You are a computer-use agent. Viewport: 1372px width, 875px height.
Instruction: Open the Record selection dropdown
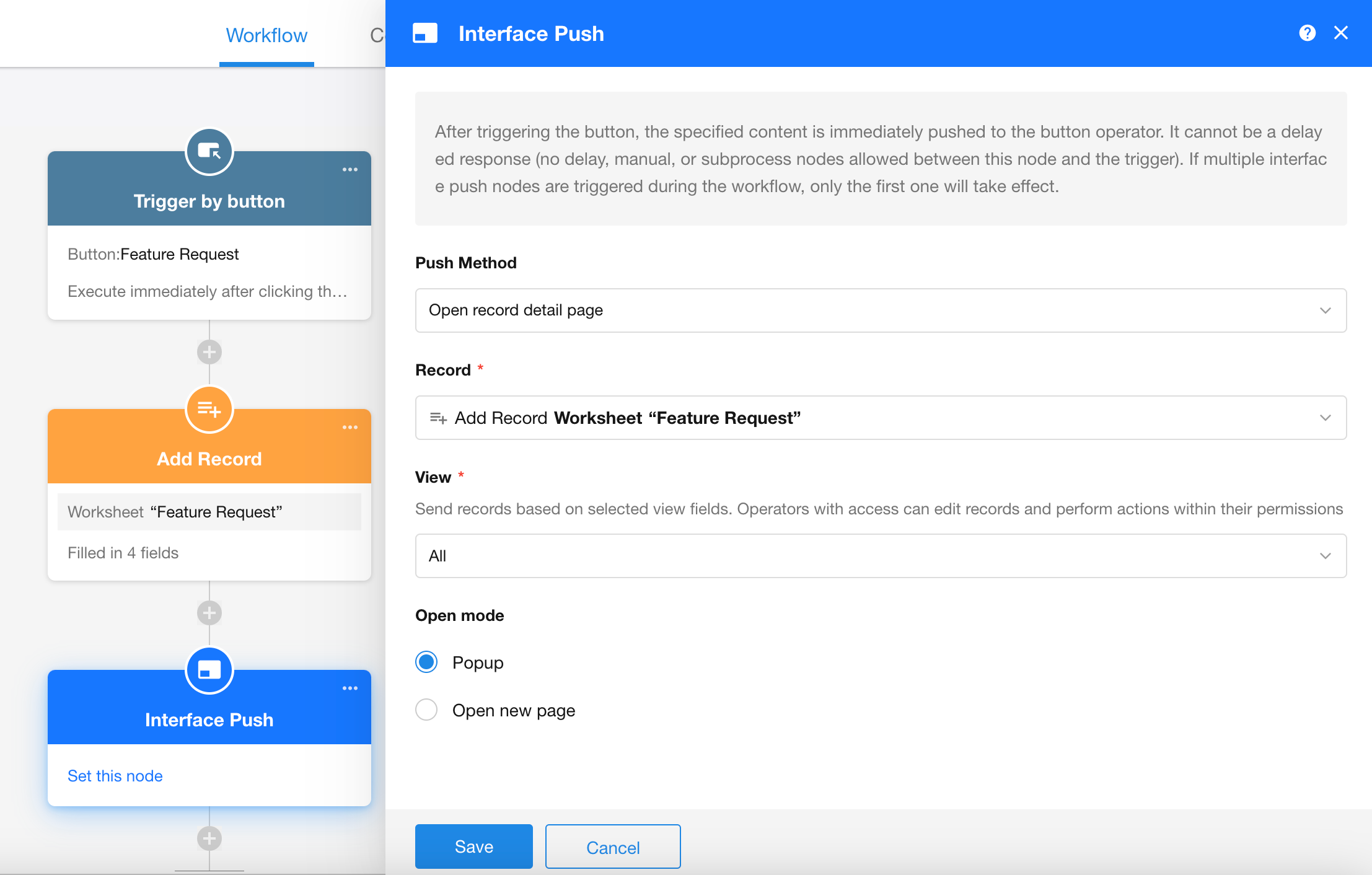(x=880, y=418)
